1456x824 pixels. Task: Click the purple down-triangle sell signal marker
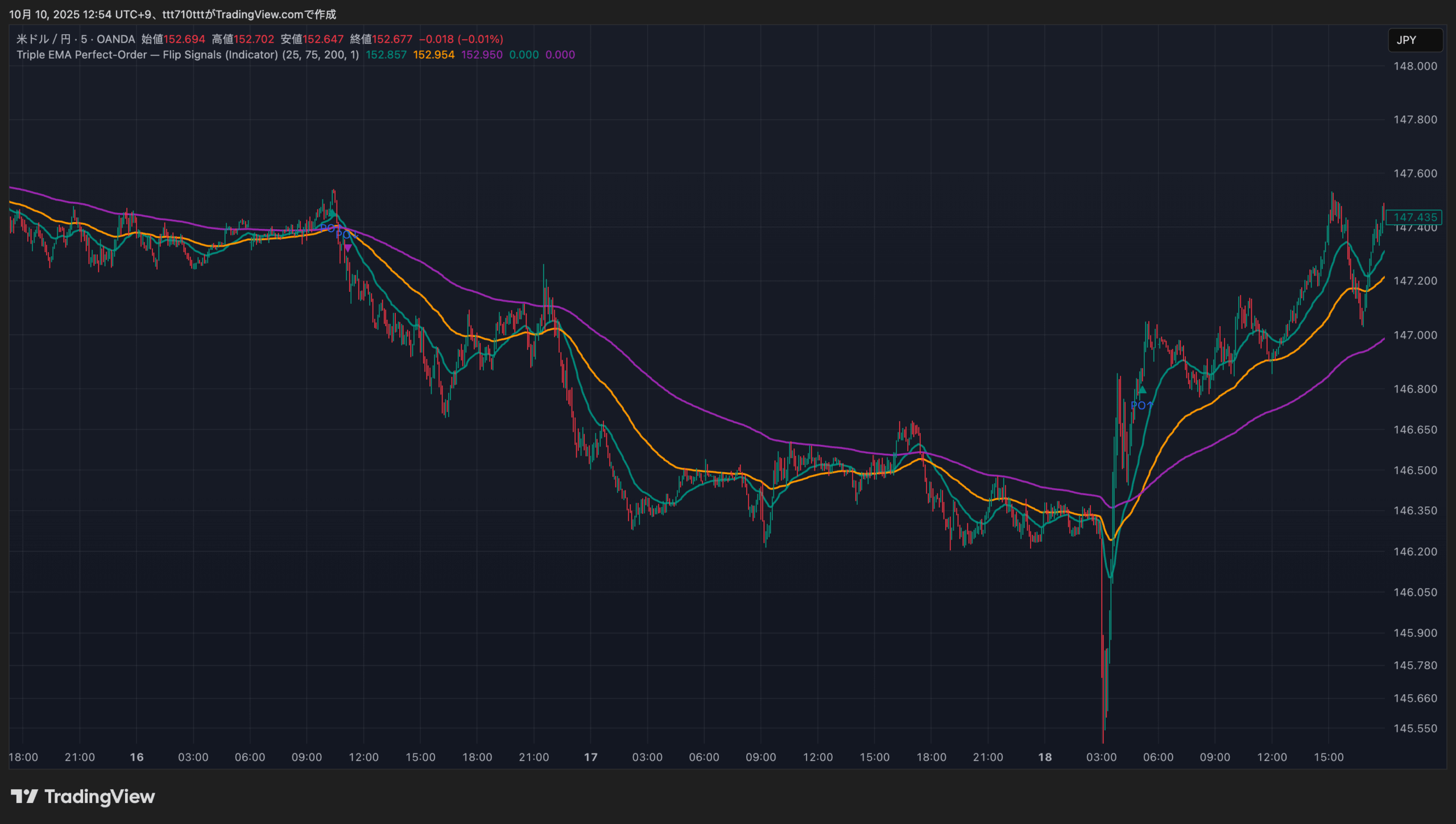tap(348, 248)
